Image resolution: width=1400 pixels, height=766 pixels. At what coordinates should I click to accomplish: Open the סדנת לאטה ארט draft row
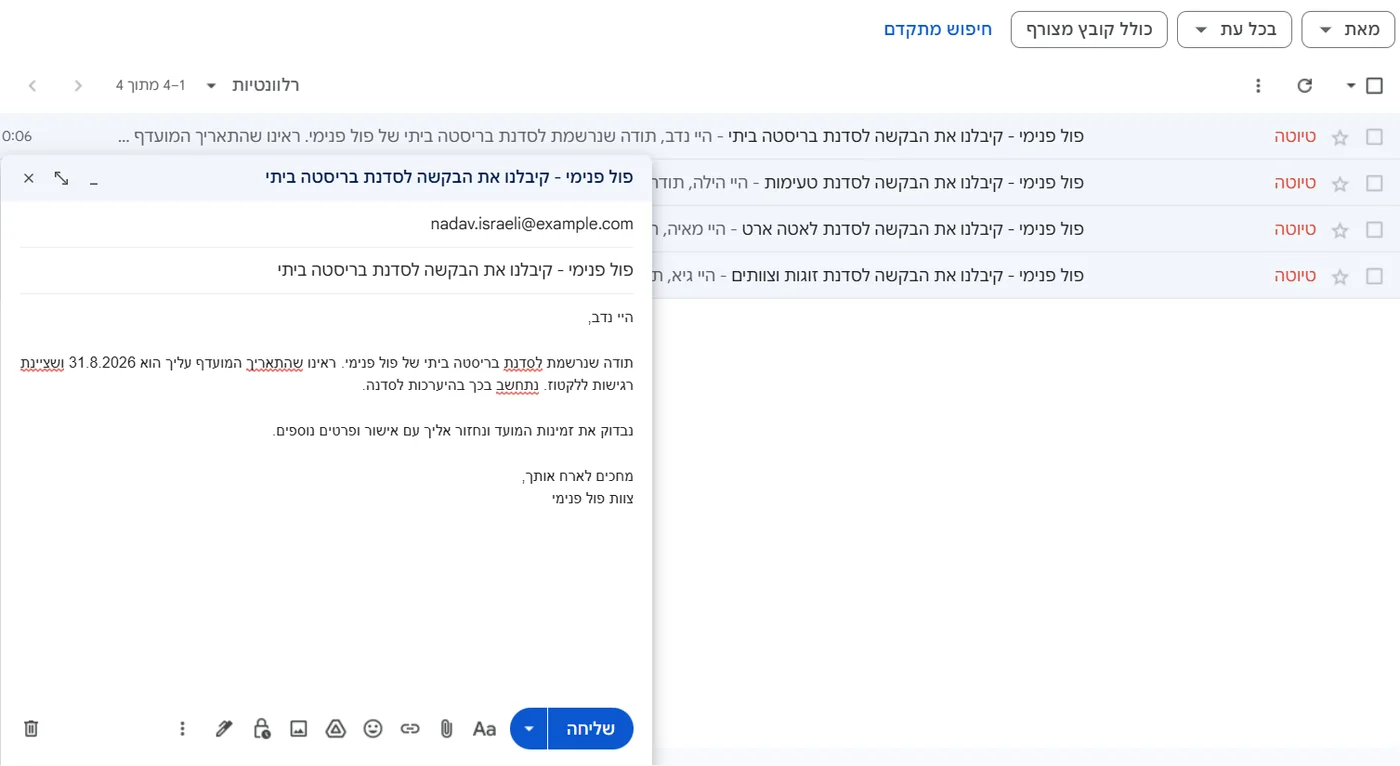tap(1025, 230)
